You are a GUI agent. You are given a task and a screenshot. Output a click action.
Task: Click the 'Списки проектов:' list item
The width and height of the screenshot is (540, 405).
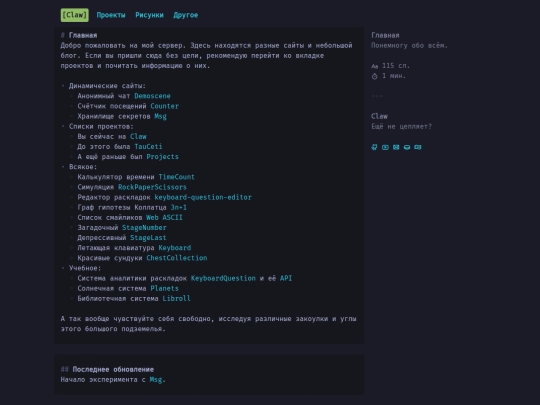[x=101, y=126]
